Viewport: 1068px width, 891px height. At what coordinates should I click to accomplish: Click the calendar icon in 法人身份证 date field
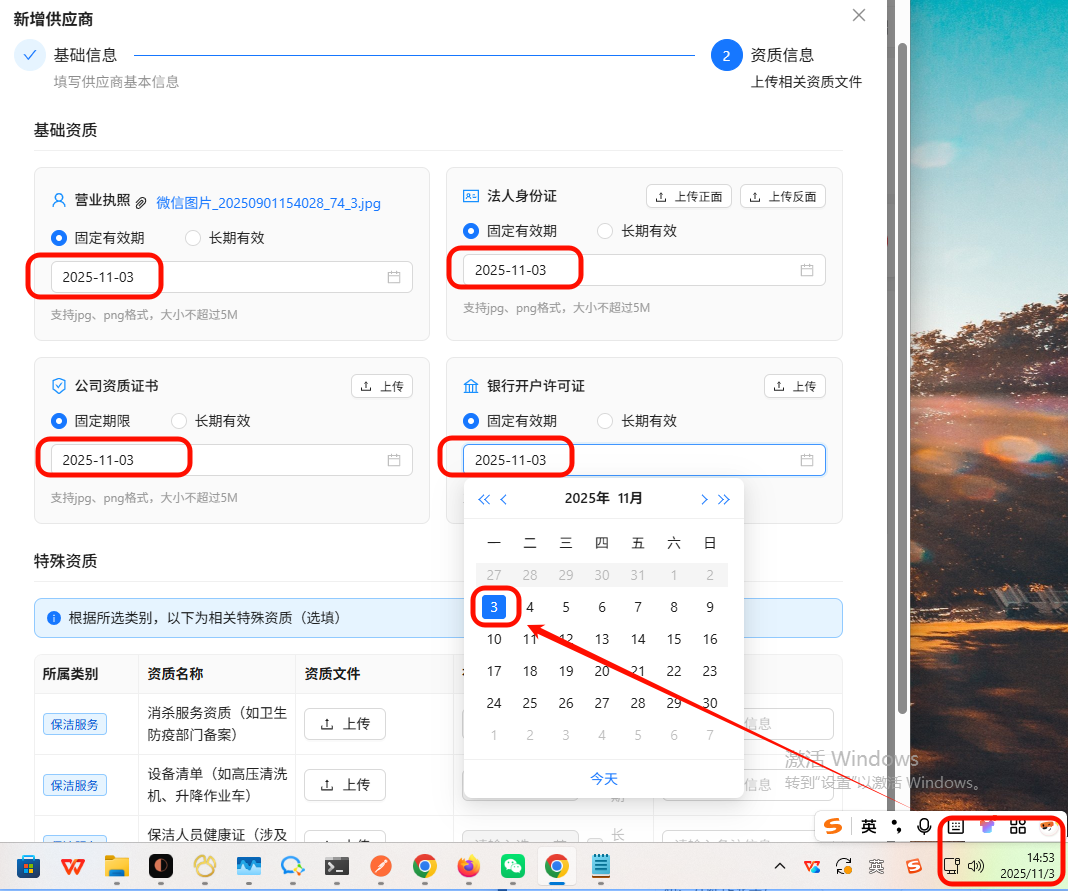[807, 270]
